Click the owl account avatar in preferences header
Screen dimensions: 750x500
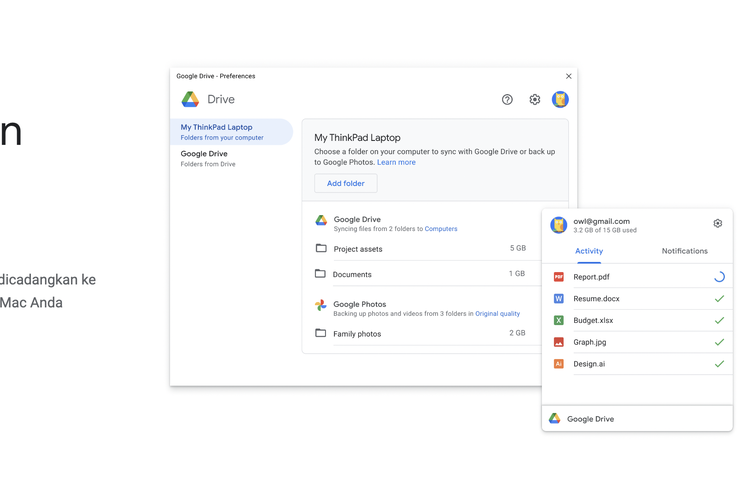point(560,100)
